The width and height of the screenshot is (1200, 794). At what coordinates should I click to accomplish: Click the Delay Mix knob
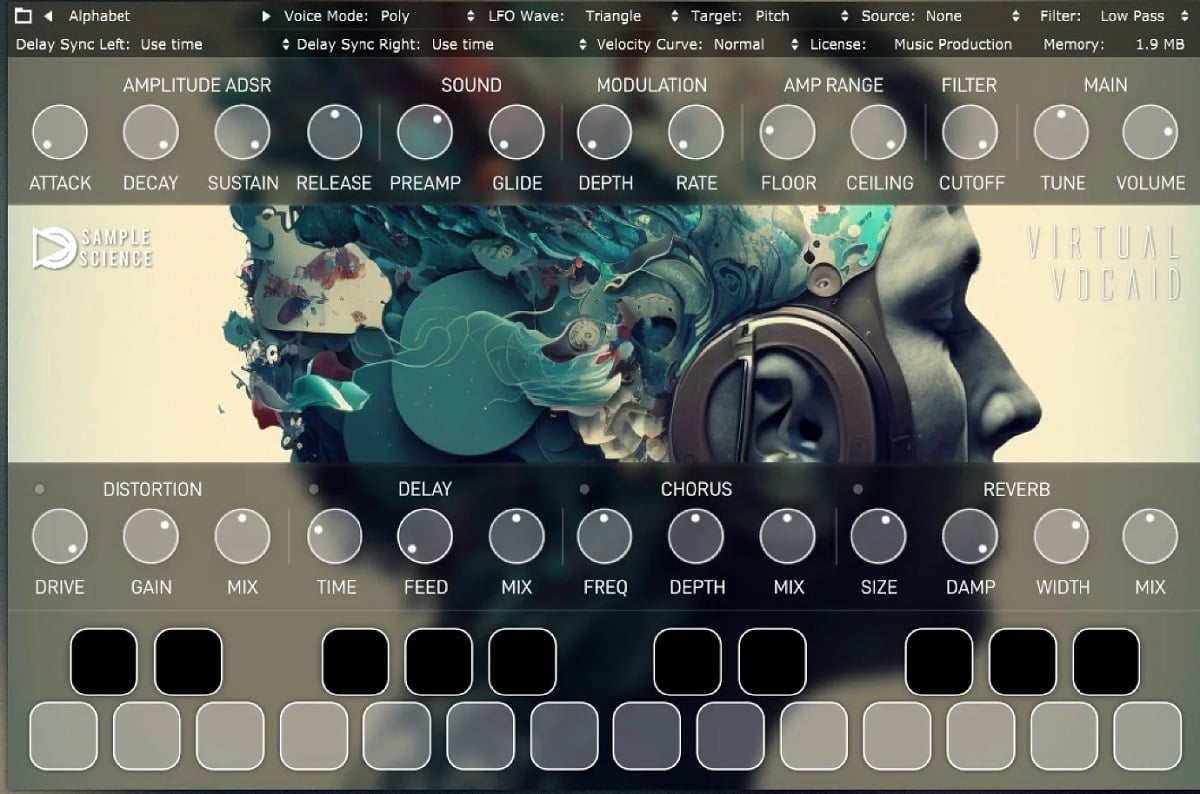click(517, 536)
